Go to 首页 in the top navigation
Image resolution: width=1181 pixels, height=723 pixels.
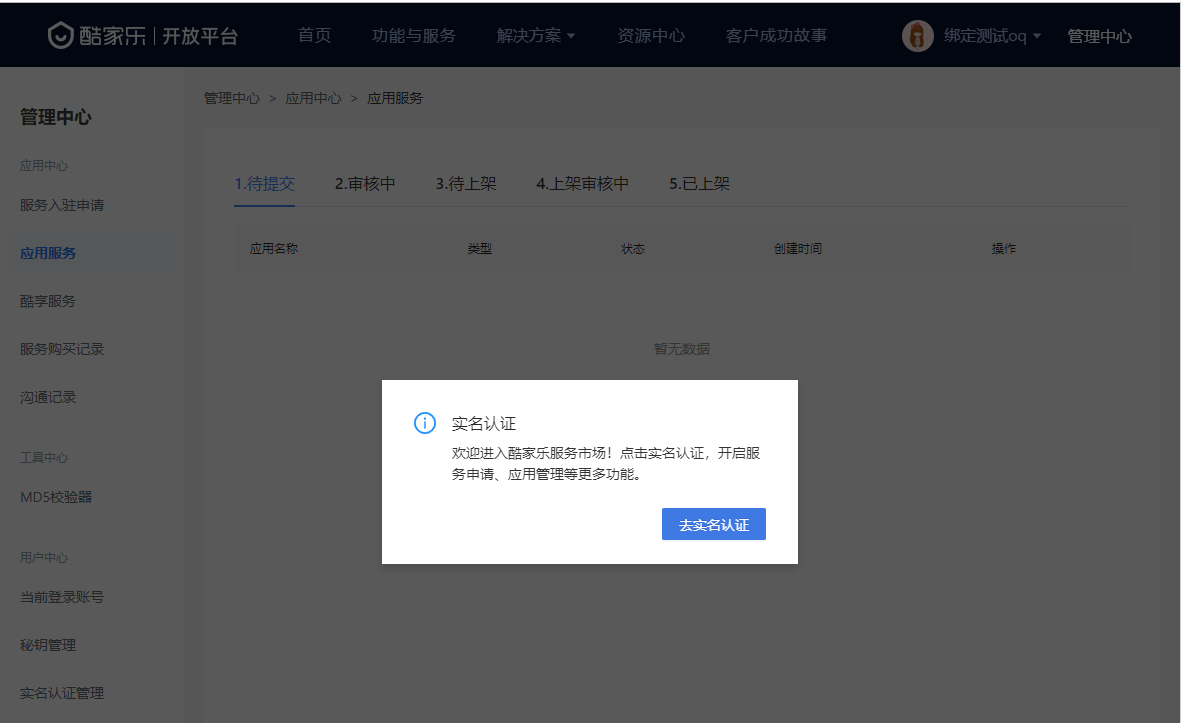point(314,36)
